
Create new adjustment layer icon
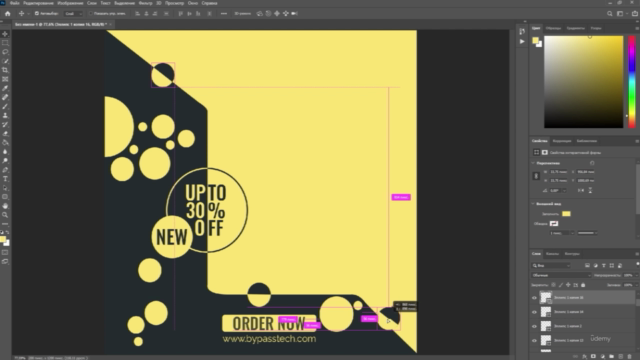[x=602, y=356]
